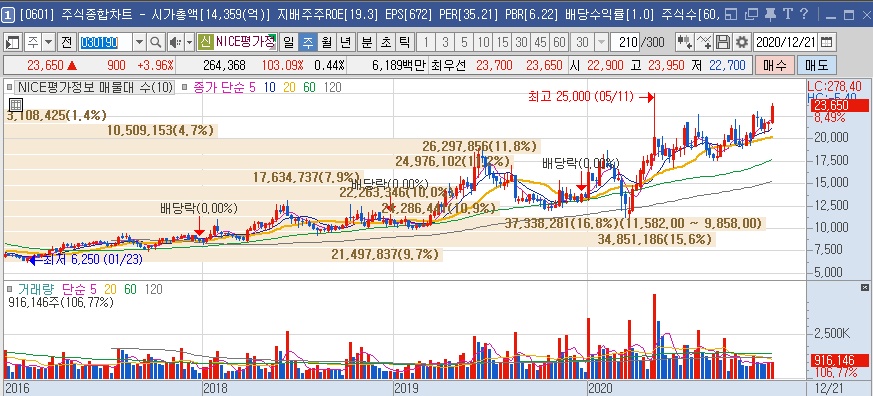Open the candlestick chart add tool
This screenshot has height=396, width=873.
tap(684, 42)
